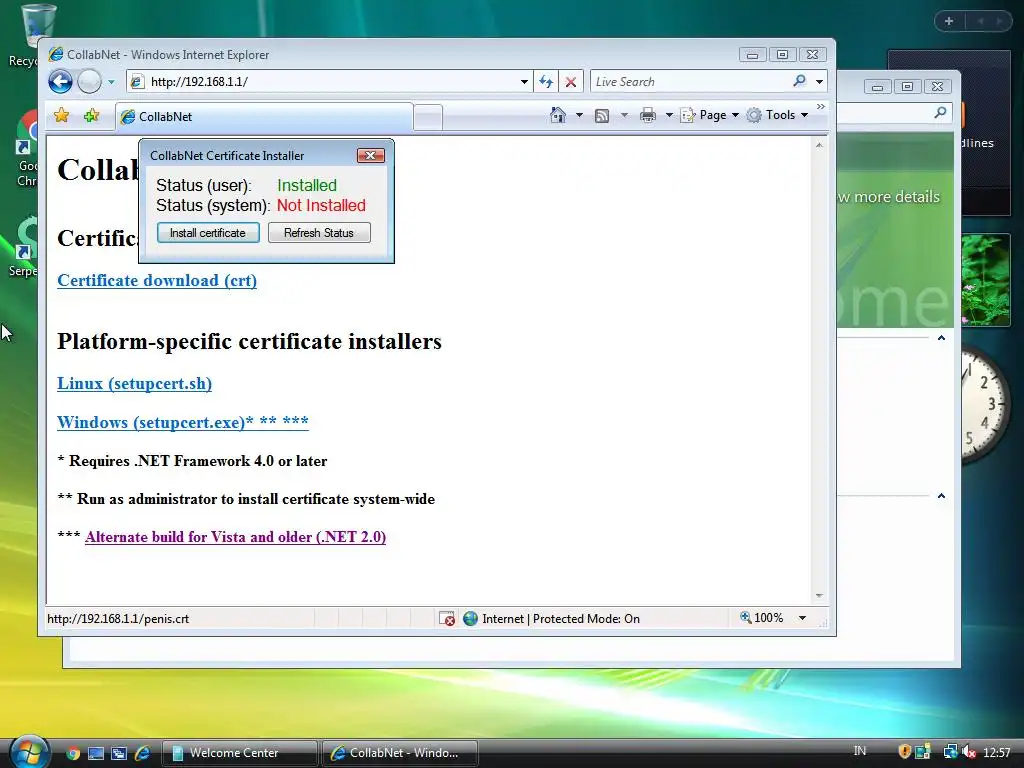Switch to the Welcome Center taskbar button

coord(239,753)
